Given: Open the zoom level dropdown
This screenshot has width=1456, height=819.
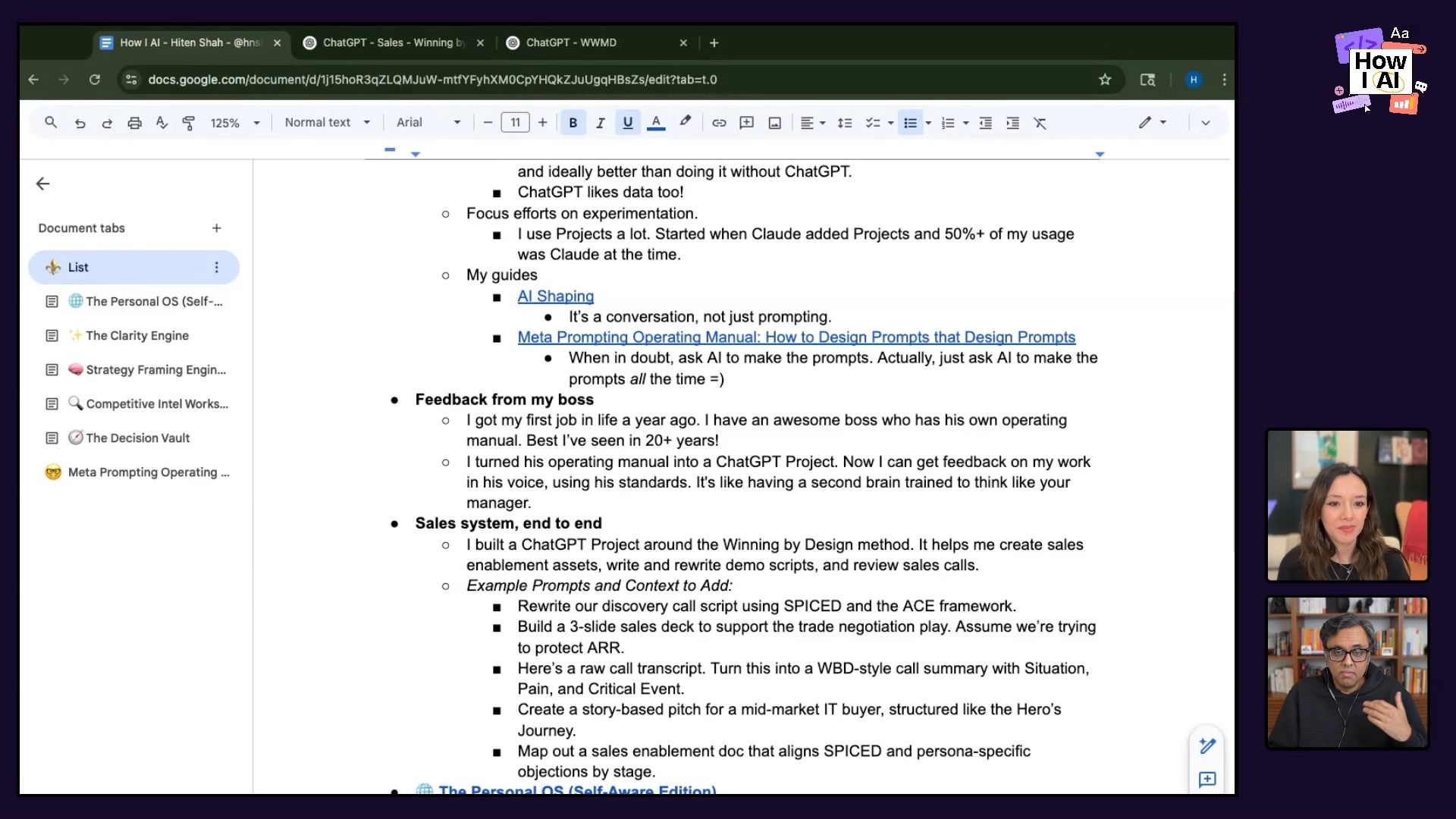Looking at the screenshot, I should point(235,123).
